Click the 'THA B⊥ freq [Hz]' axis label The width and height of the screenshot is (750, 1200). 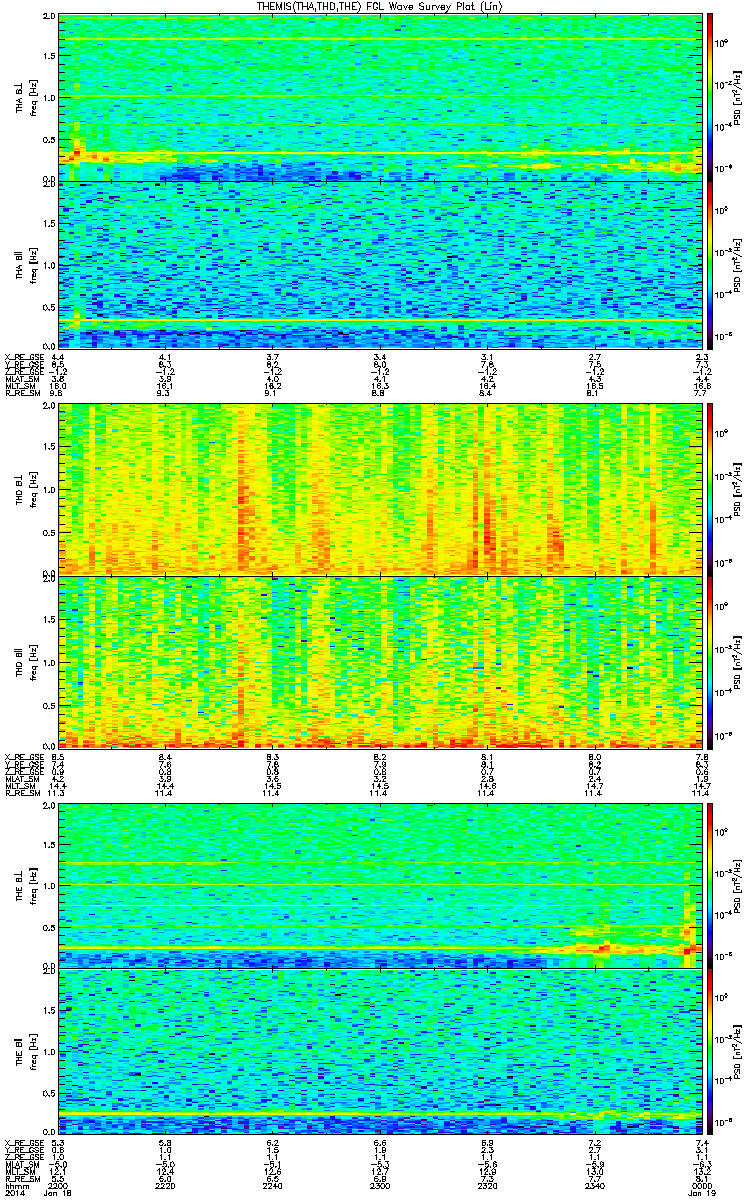click(24, 98)
